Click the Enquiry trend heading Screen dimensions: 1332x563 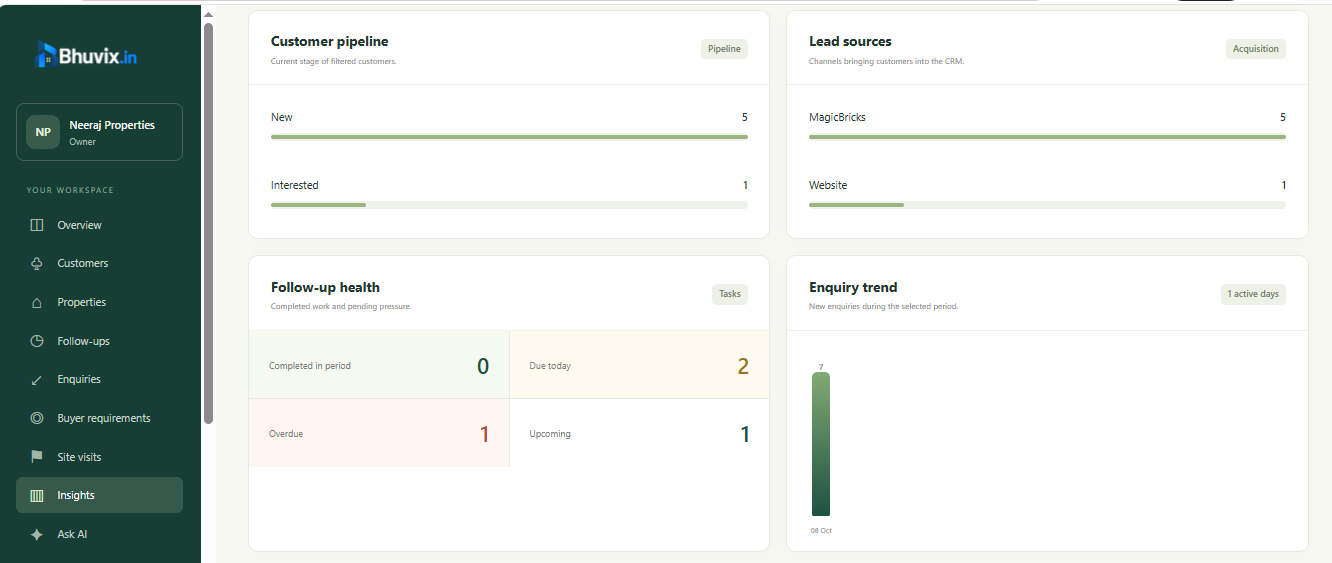coord(853,287)
